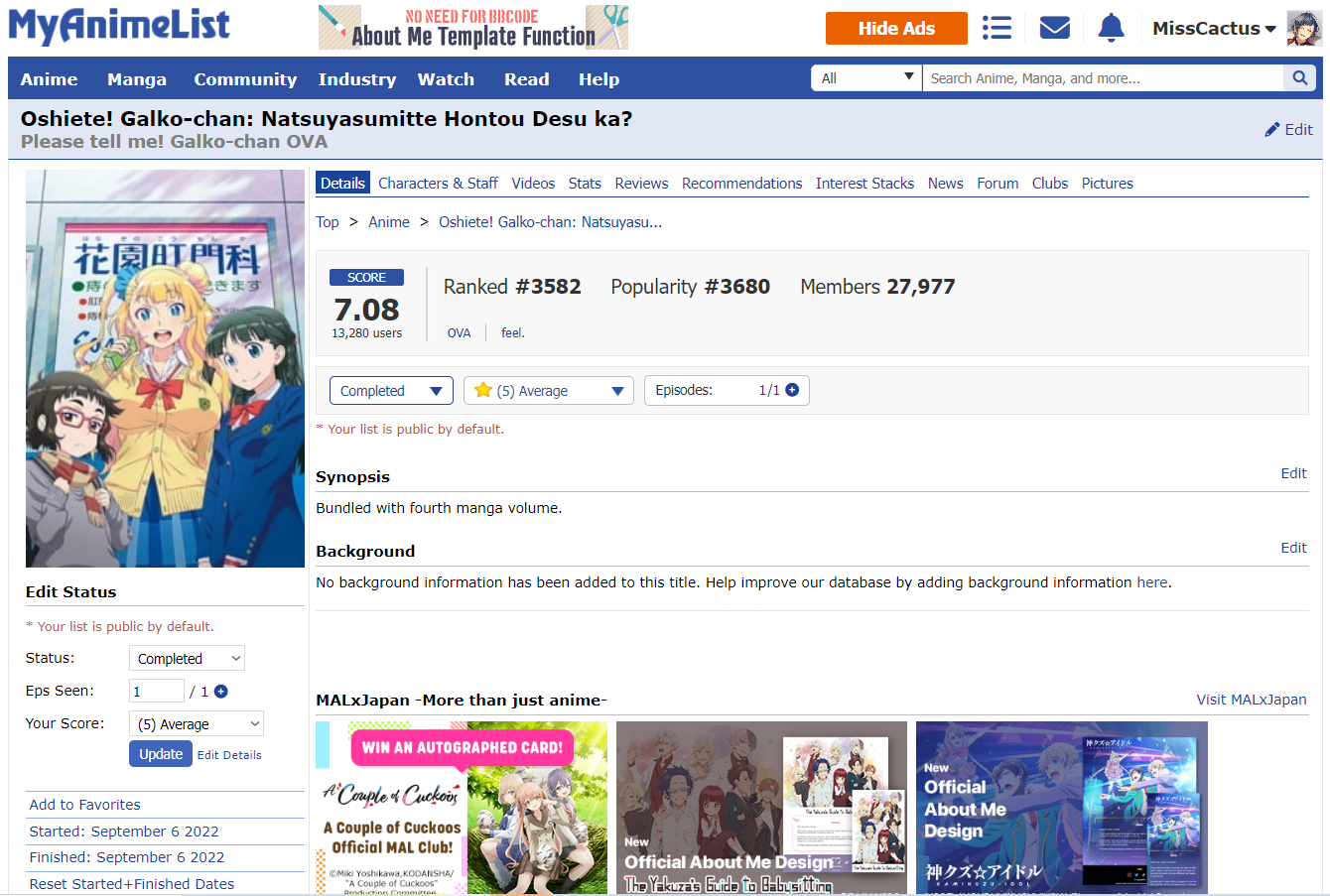Open the Manga menu
Viewport: 1330px width, 896px height.
point(137,79)
